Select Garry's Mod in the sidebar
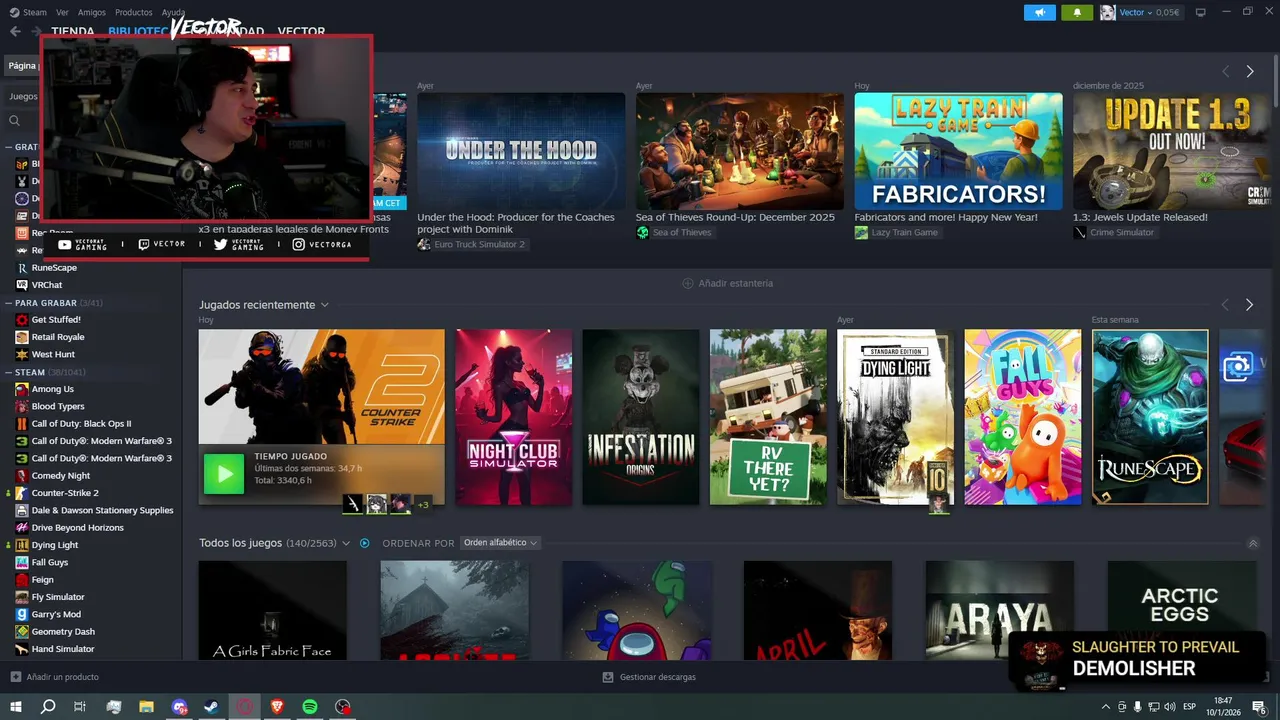This screenshot has height=720, width=1280. (56, 614)
